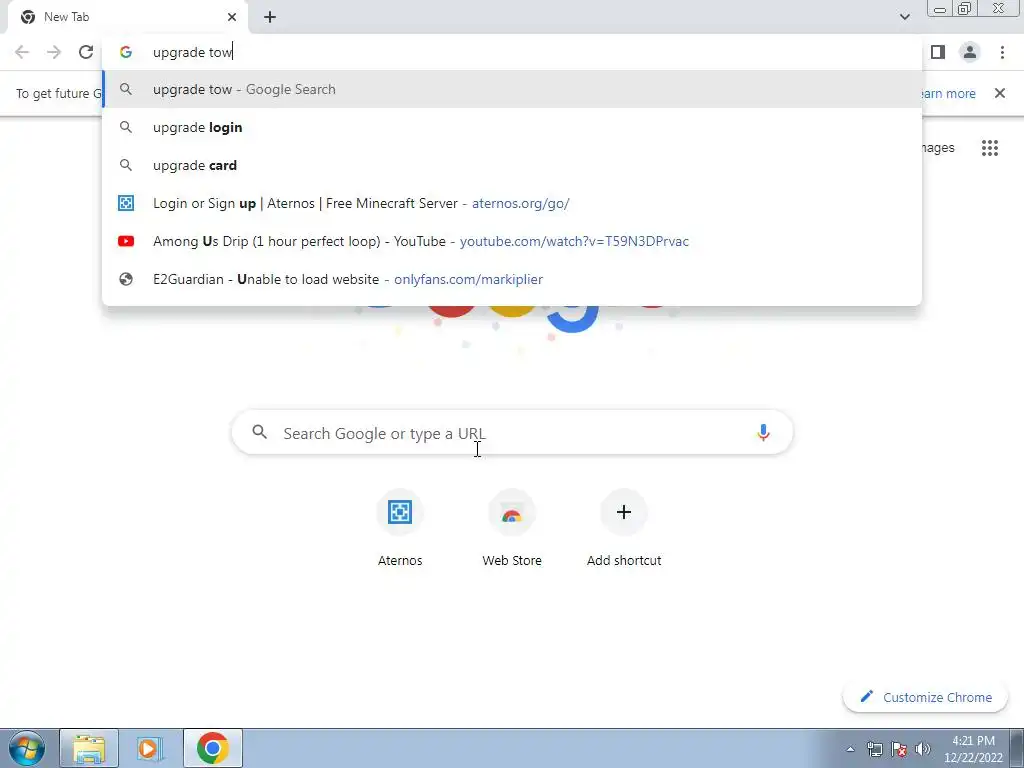Select the 'upgrade login' suggestion
The image size is (1024, 768).
[512, 127]
